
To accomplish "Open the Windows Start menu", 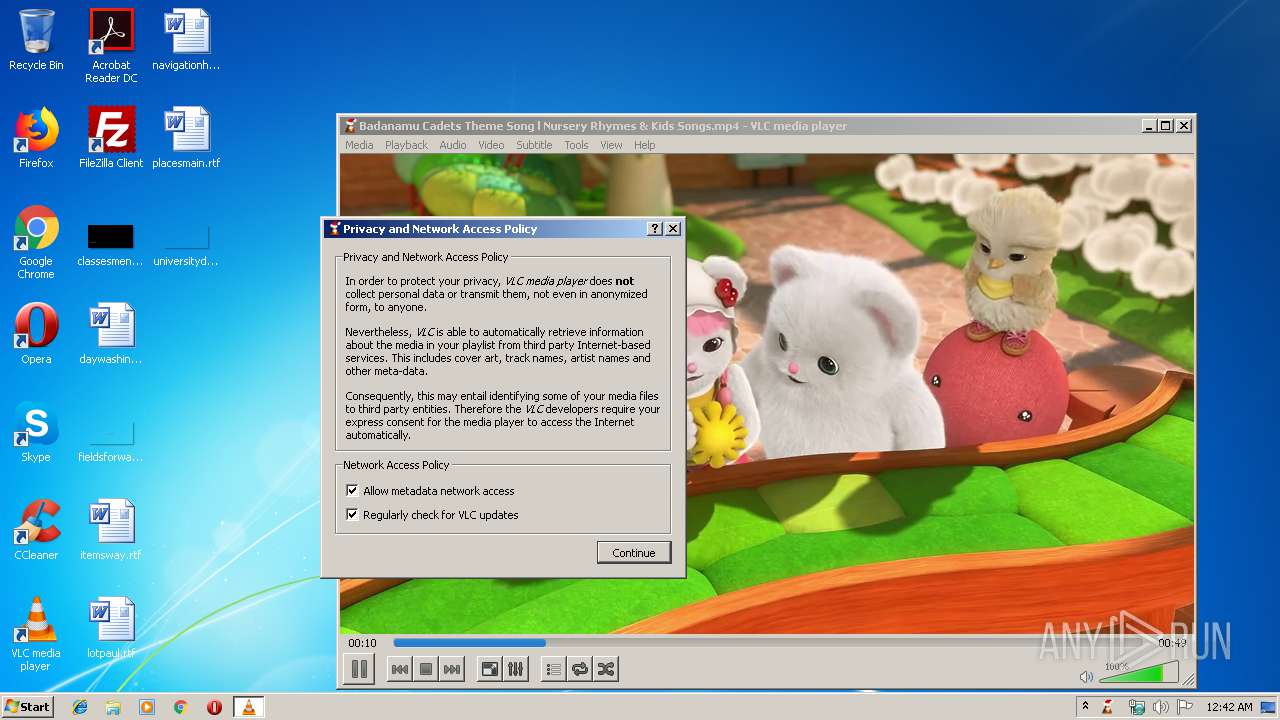I will (27, 707).
